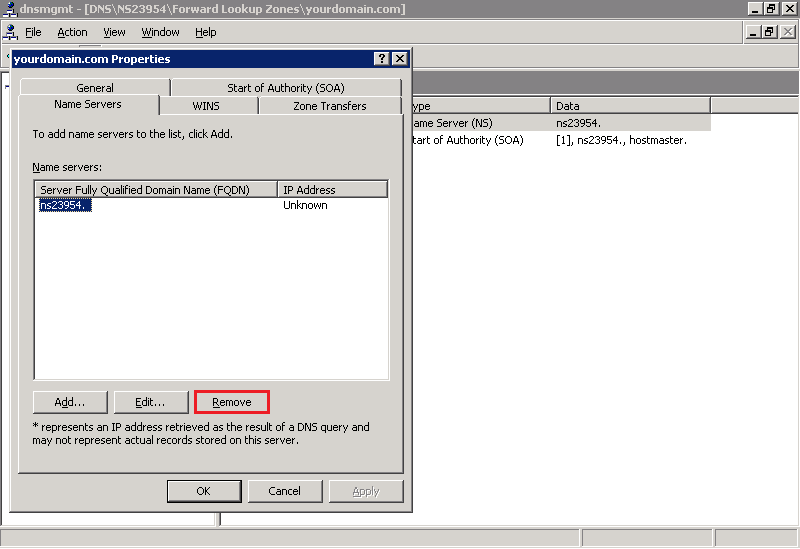The height and width of the screenshot is (549, 800).
Task: Select the Name Servers tab
Action: click(x=88, y=104)
